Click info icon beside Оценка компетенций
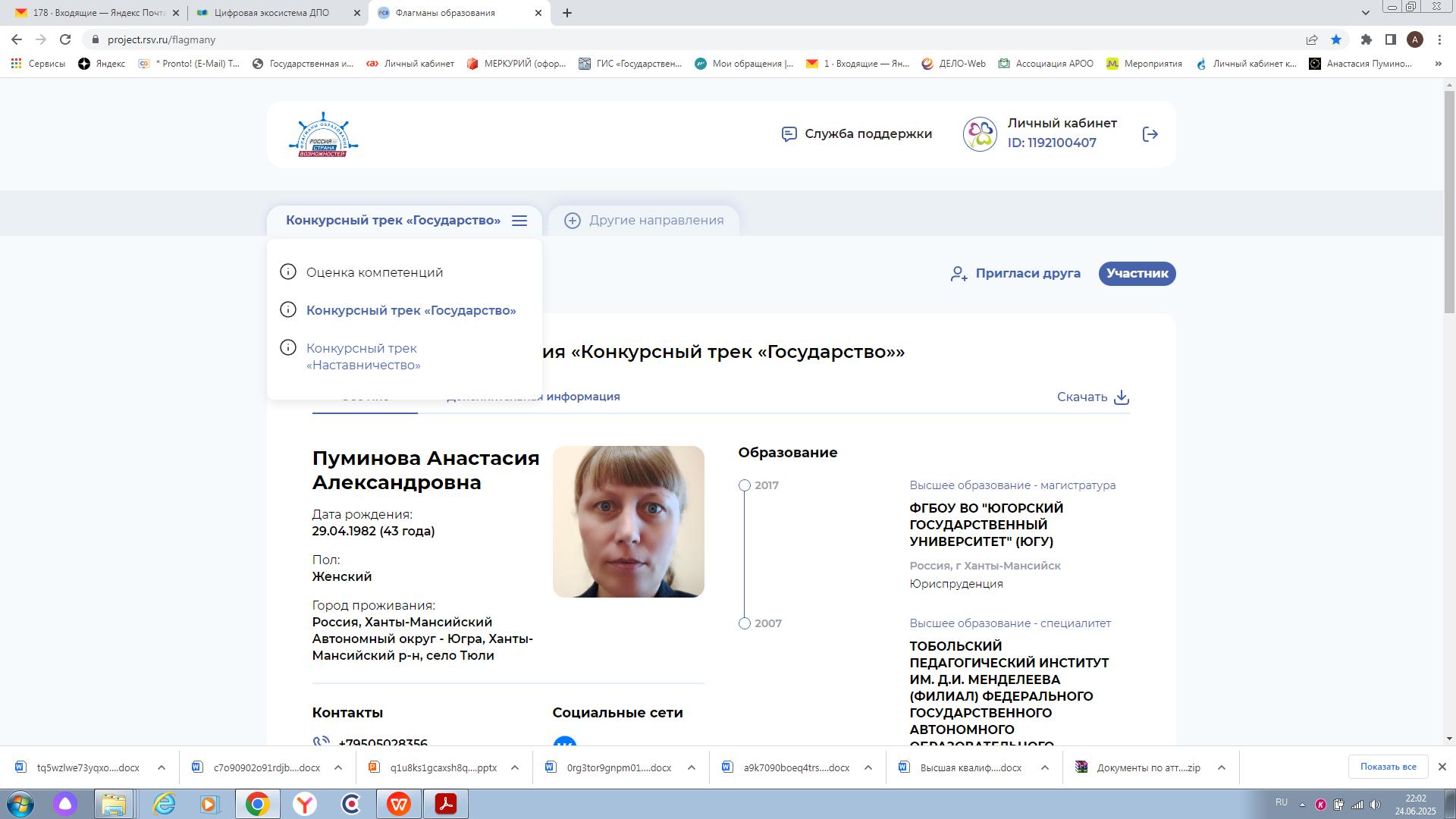 pos(288,271)
